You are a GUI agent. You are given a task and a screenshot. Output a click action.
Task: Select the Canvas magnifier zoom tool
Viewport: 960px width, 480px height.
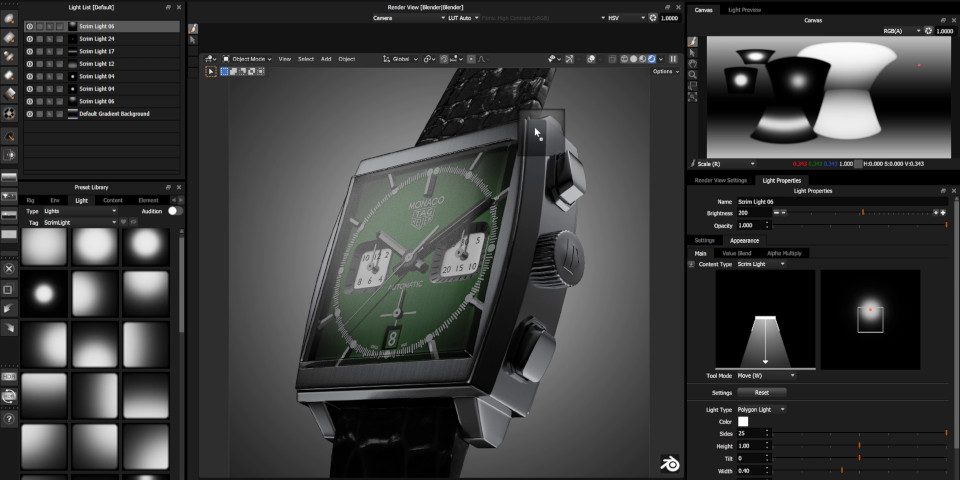692,74
